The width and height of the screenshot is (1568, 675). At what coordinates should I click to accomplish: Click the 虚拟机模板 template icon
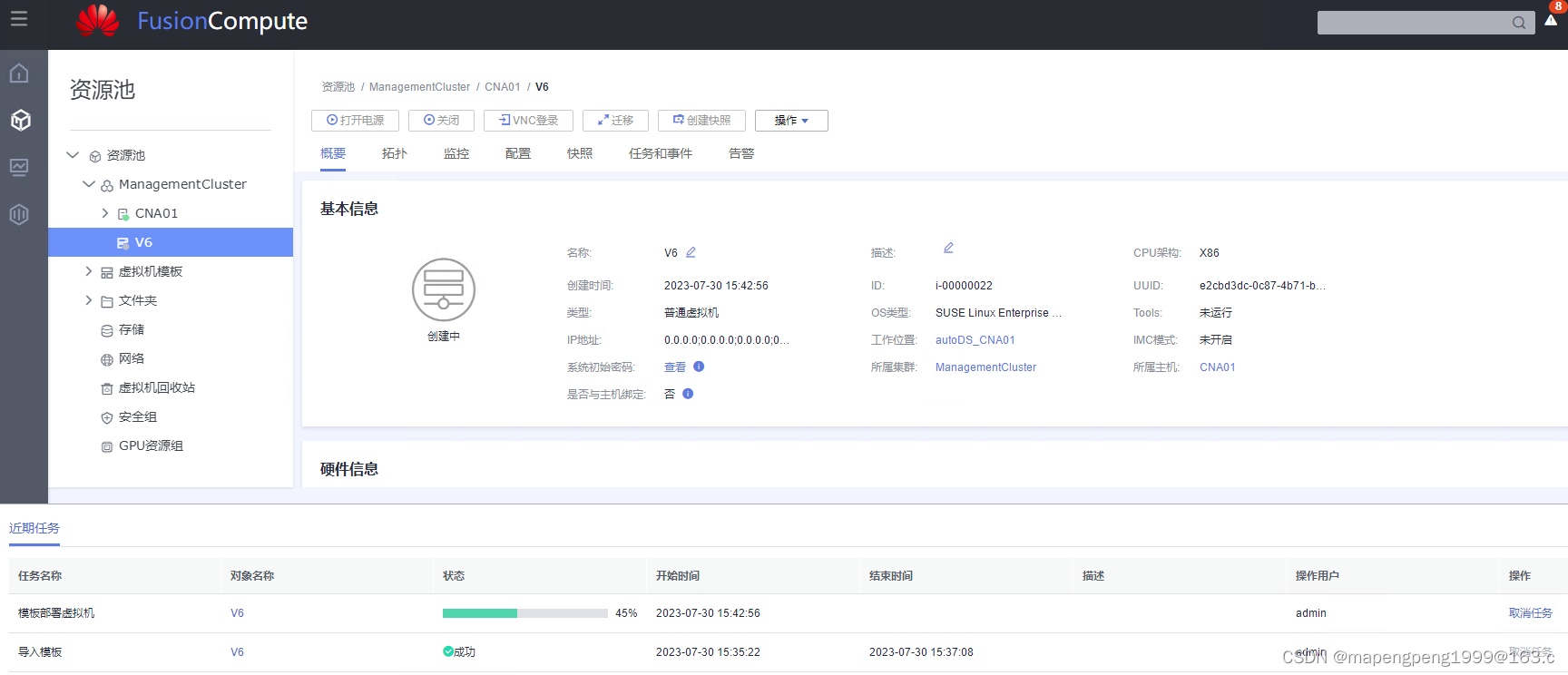[107, 273]
